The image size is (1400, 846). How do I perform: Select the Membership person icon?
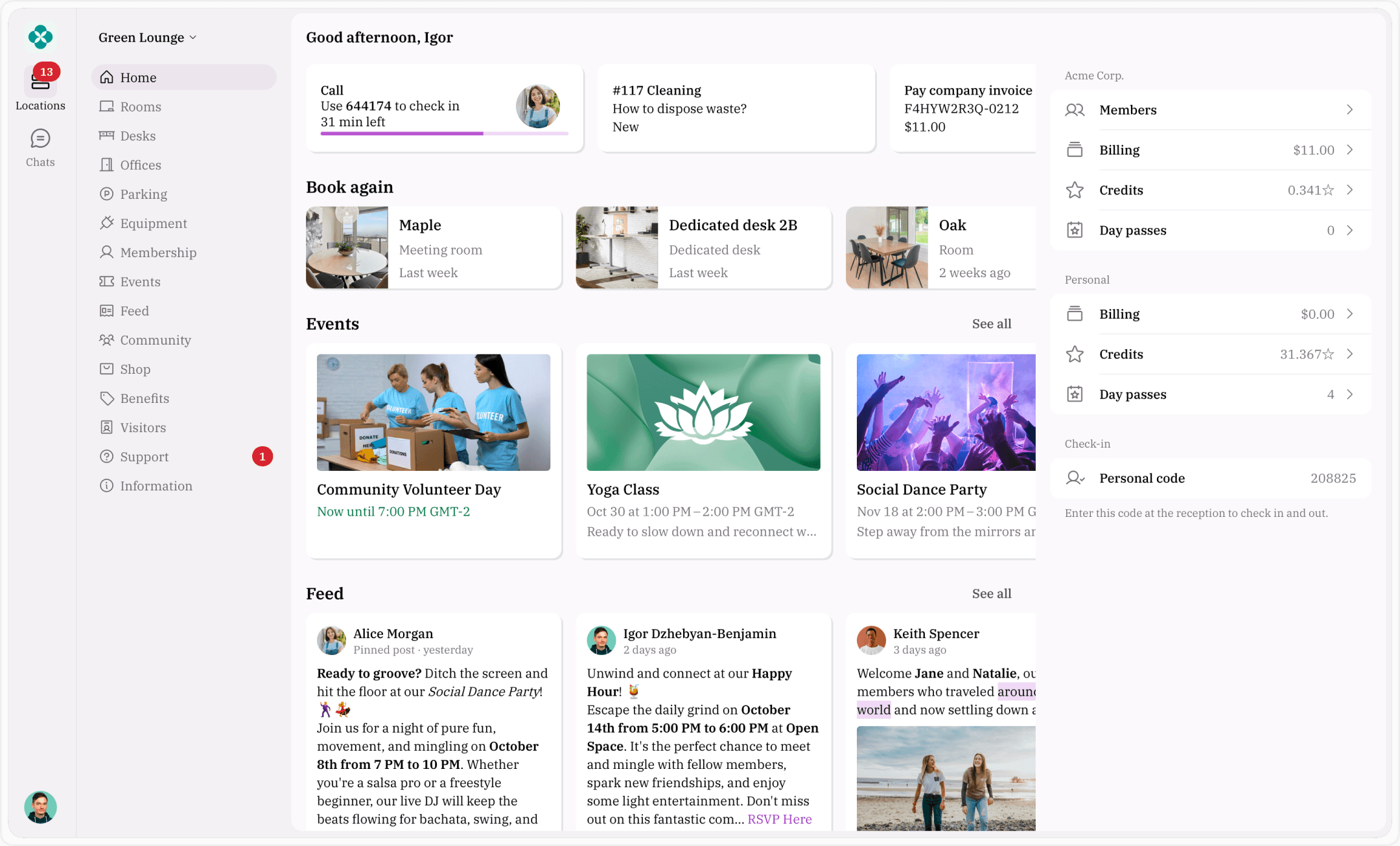click(106, 252)
